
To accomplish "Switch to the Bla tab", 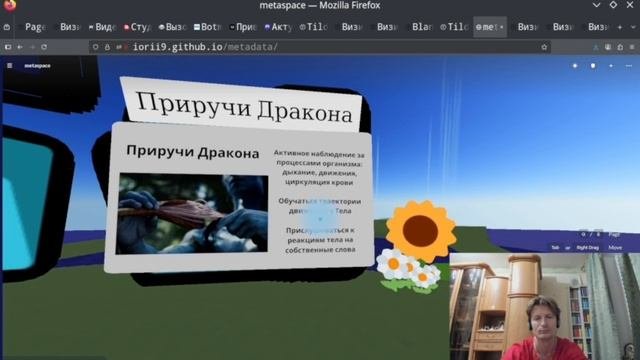I will (420, 27).
